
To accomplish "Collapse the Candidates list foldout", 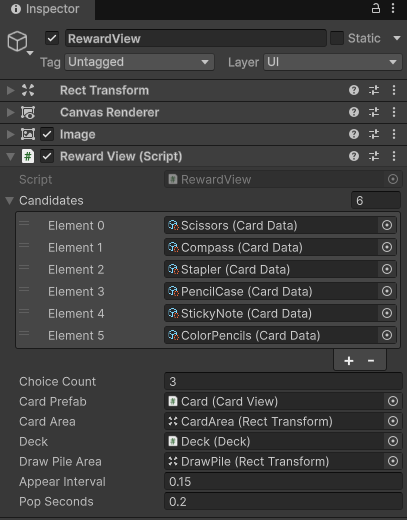I will tap(10, 201).
